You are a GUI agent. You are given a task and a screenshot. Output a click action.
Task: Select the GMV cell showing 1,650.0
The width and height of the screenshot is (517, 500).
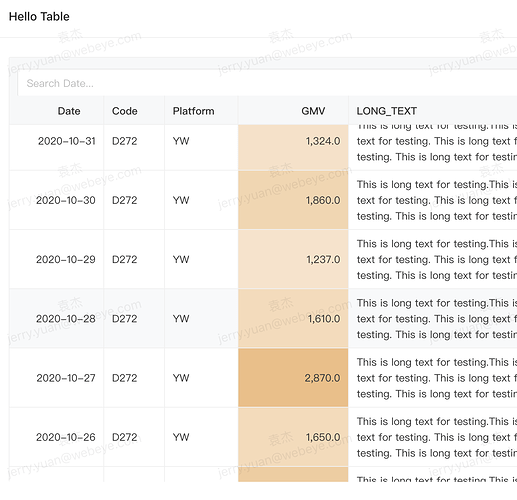click(x=293, y=437)
